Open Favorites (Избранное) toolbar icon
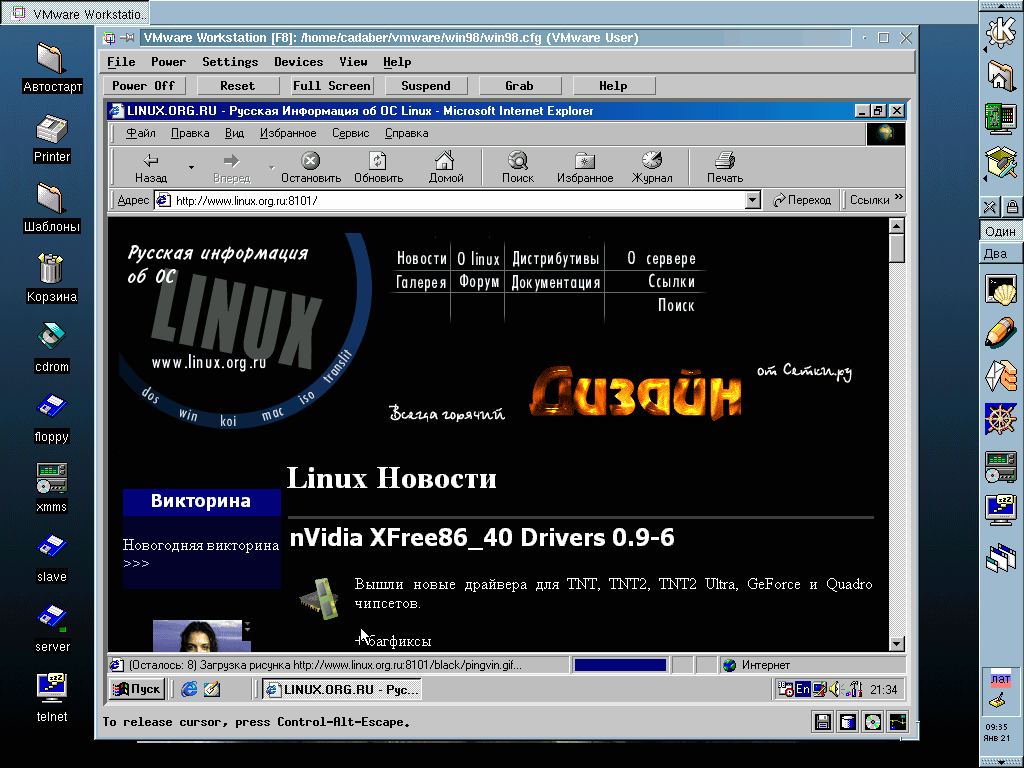 (585, 161)
